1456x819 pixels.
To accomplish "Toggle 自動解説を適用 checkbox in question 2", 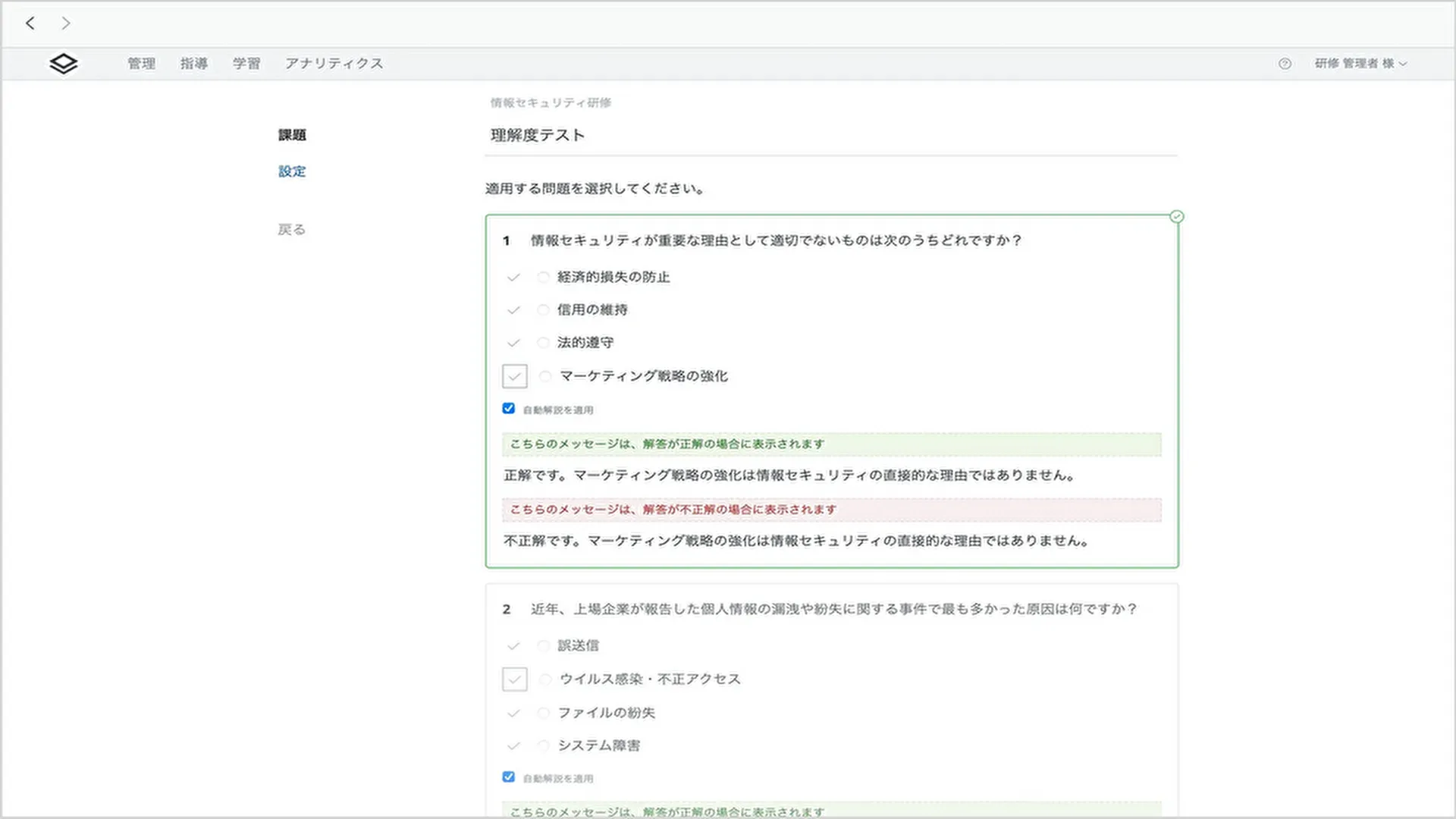I will (x=509, y=777).
